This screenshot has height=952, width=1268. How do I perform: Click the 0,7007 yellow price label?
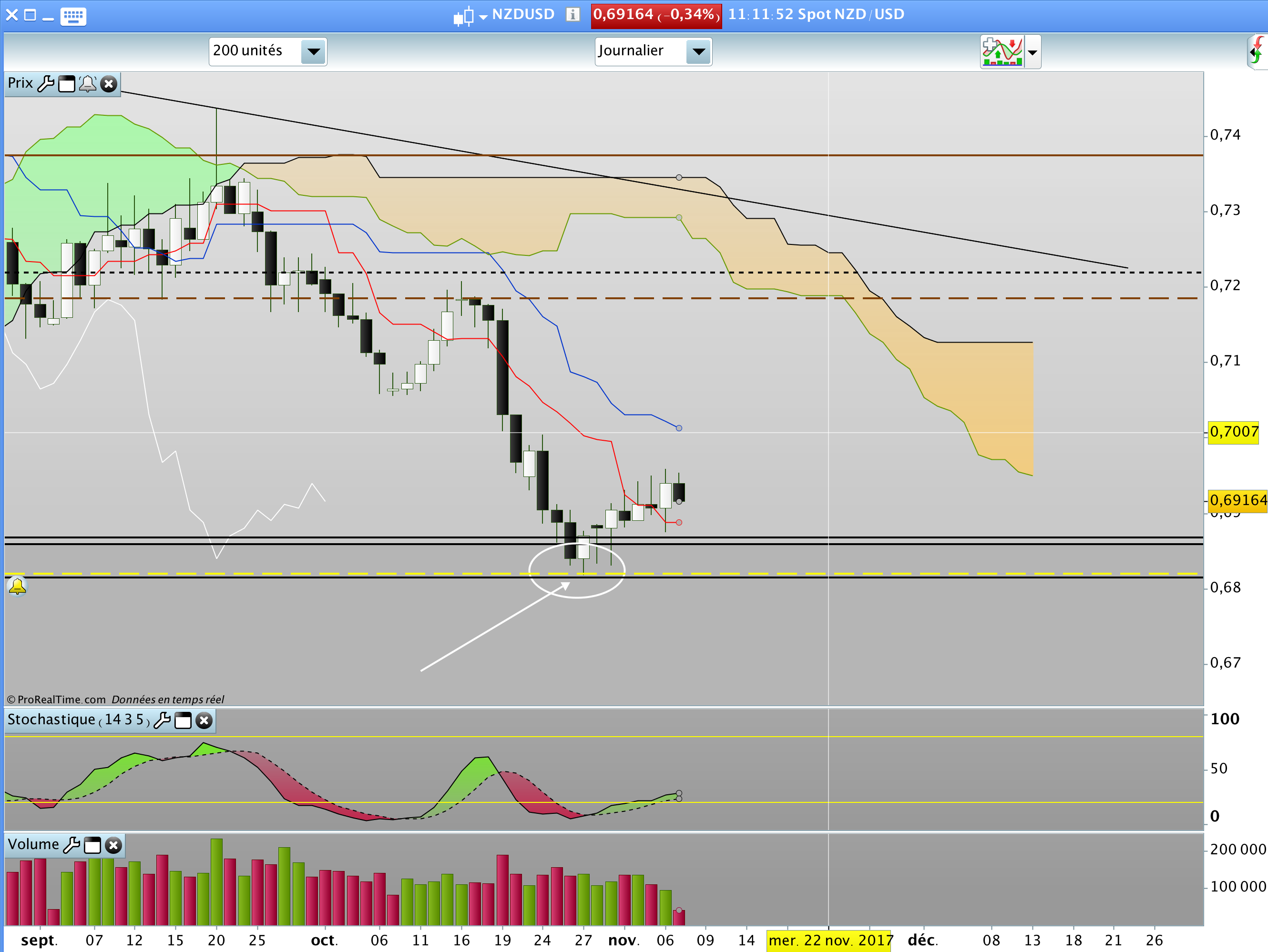[1233, 432]
